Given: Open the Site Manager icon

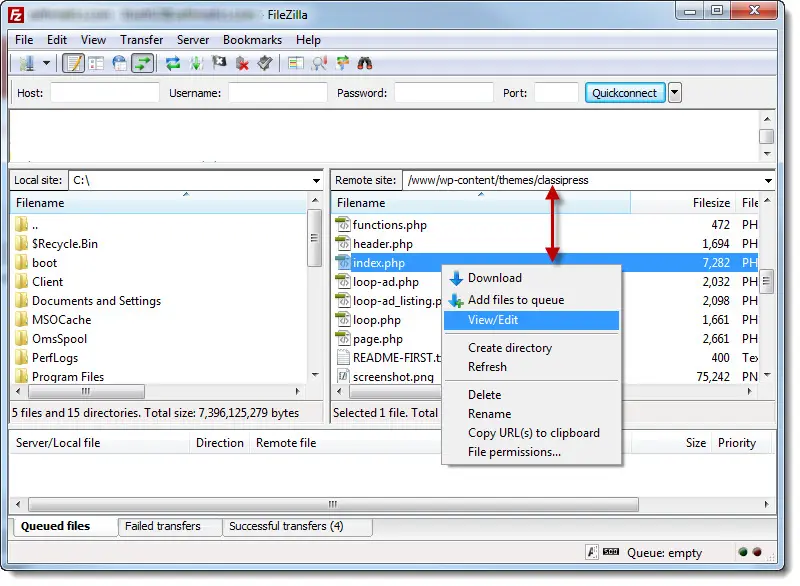Looking at the screenshot, I should [27, 63].
